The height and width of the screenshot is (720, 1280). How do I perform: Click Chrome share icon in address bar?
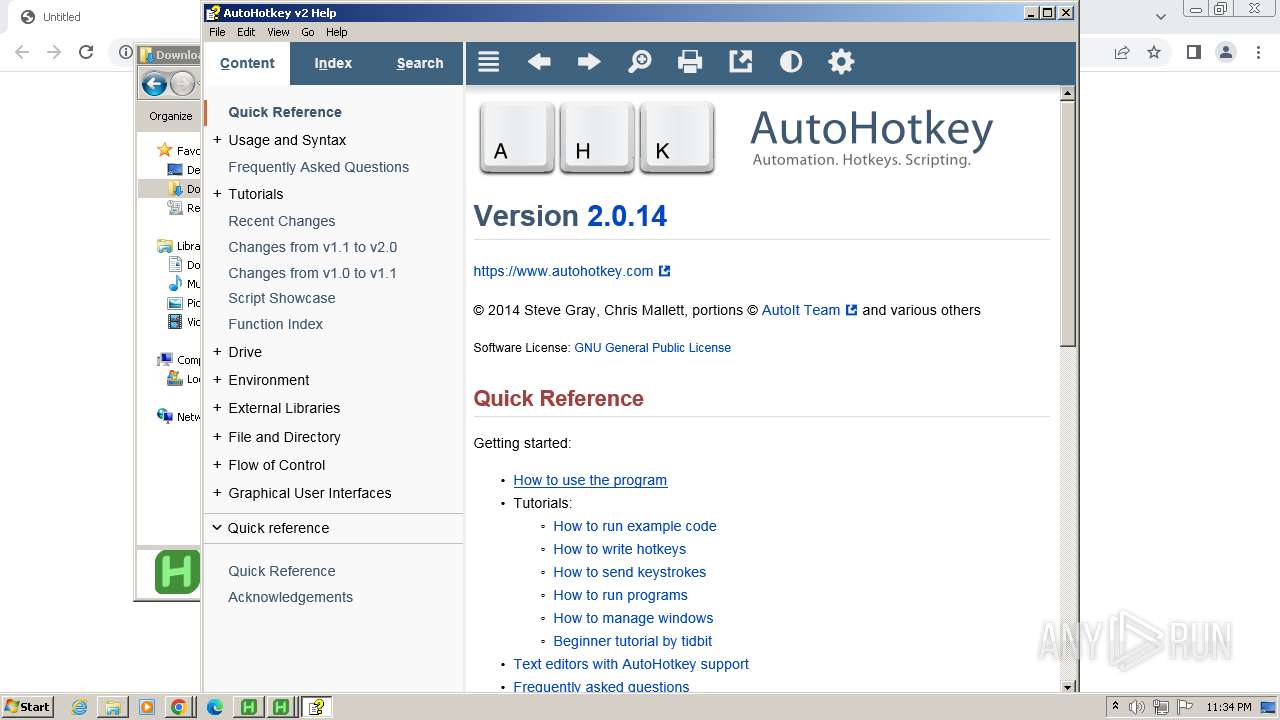(x=1122, y=52)
